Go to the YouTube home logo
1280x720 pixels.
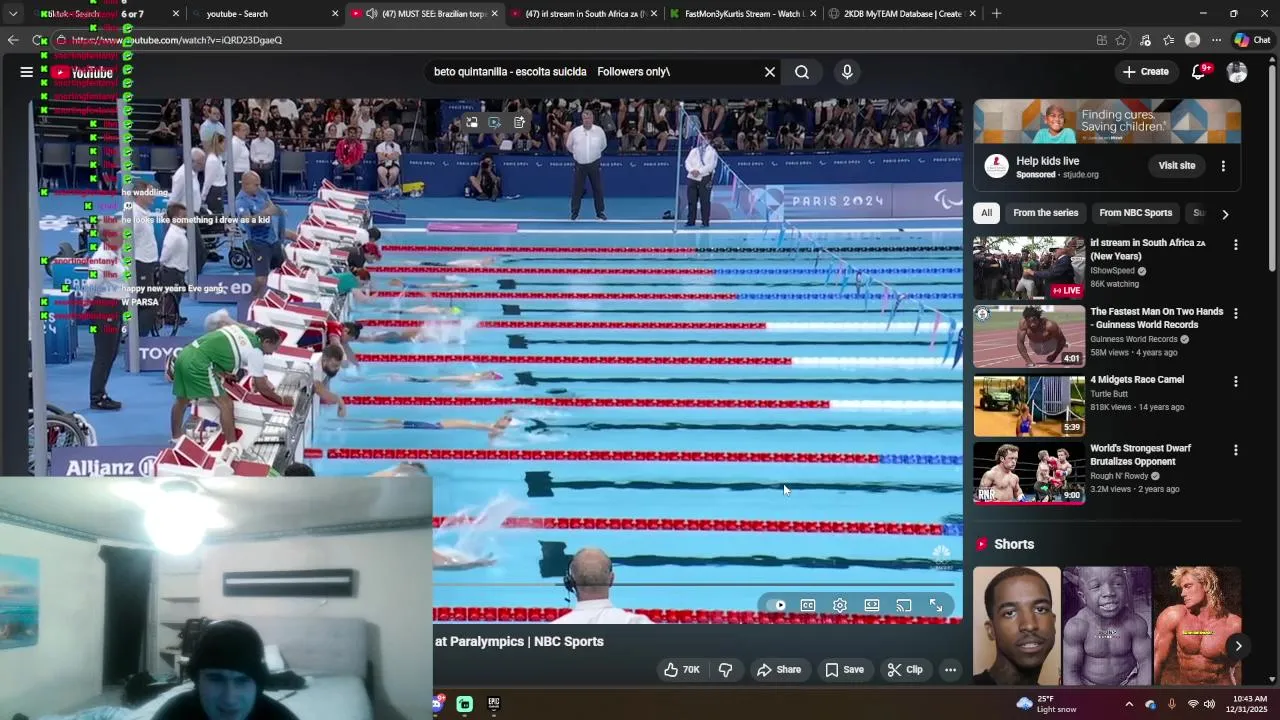[x=83, y=72]
